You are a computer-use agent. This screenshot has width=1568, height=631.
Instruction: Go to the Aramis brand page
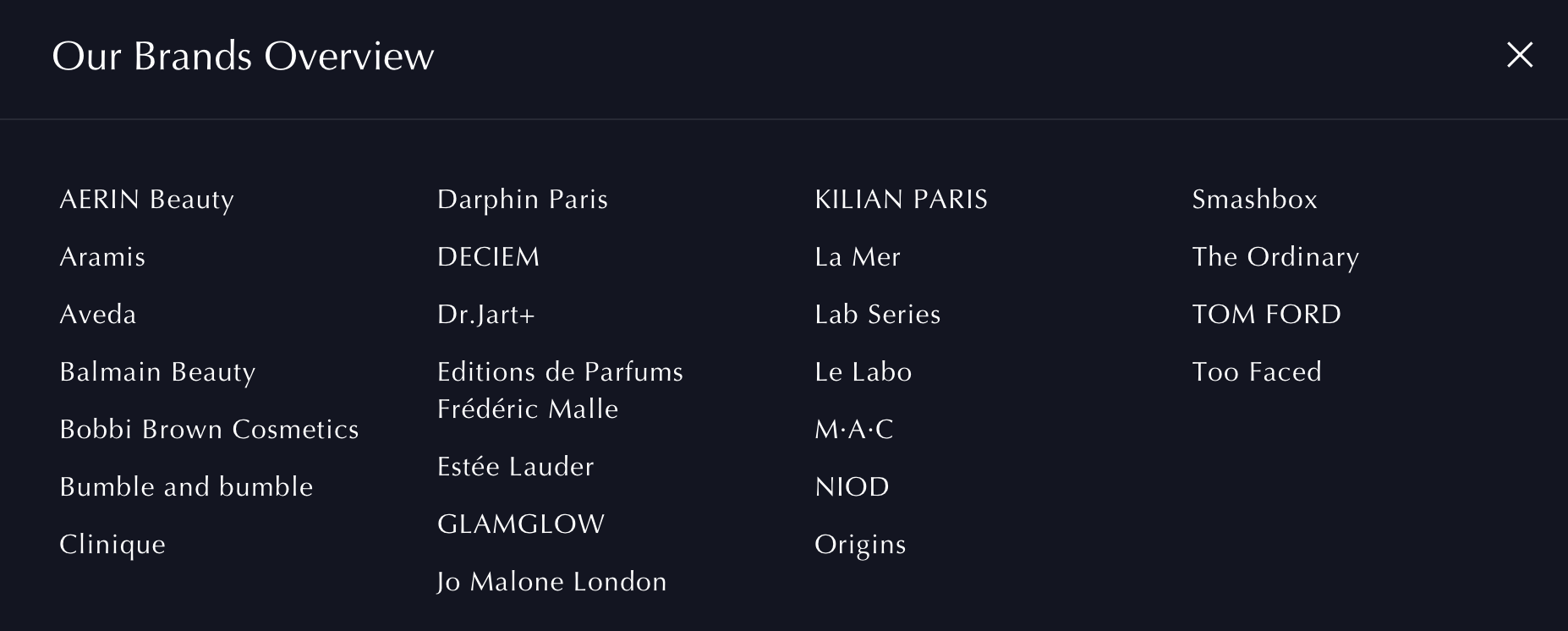[102, 257]
